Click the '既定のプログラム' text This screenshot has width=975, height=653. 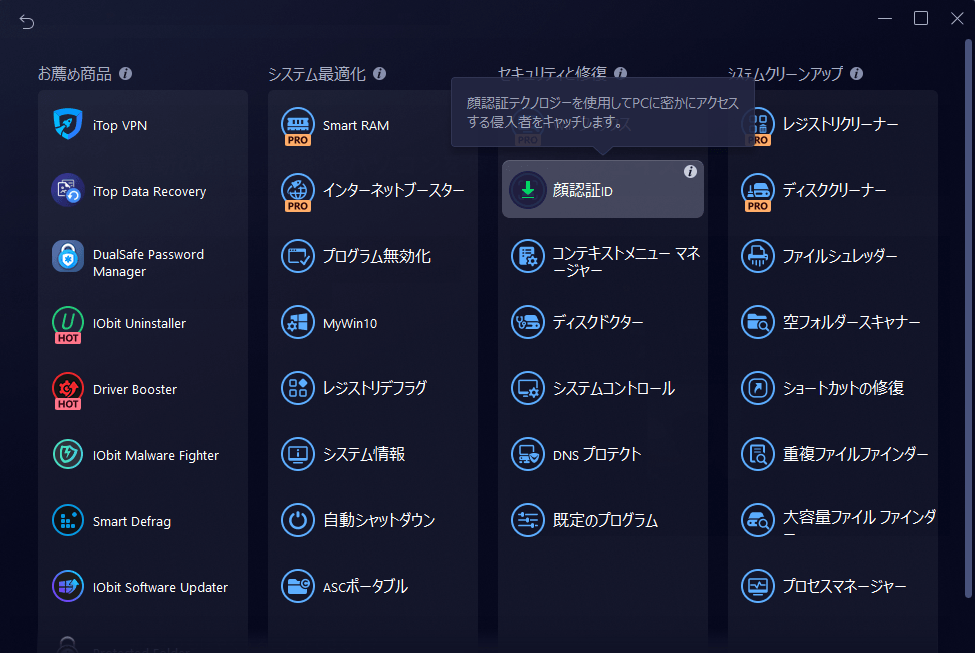coord(605,520)
